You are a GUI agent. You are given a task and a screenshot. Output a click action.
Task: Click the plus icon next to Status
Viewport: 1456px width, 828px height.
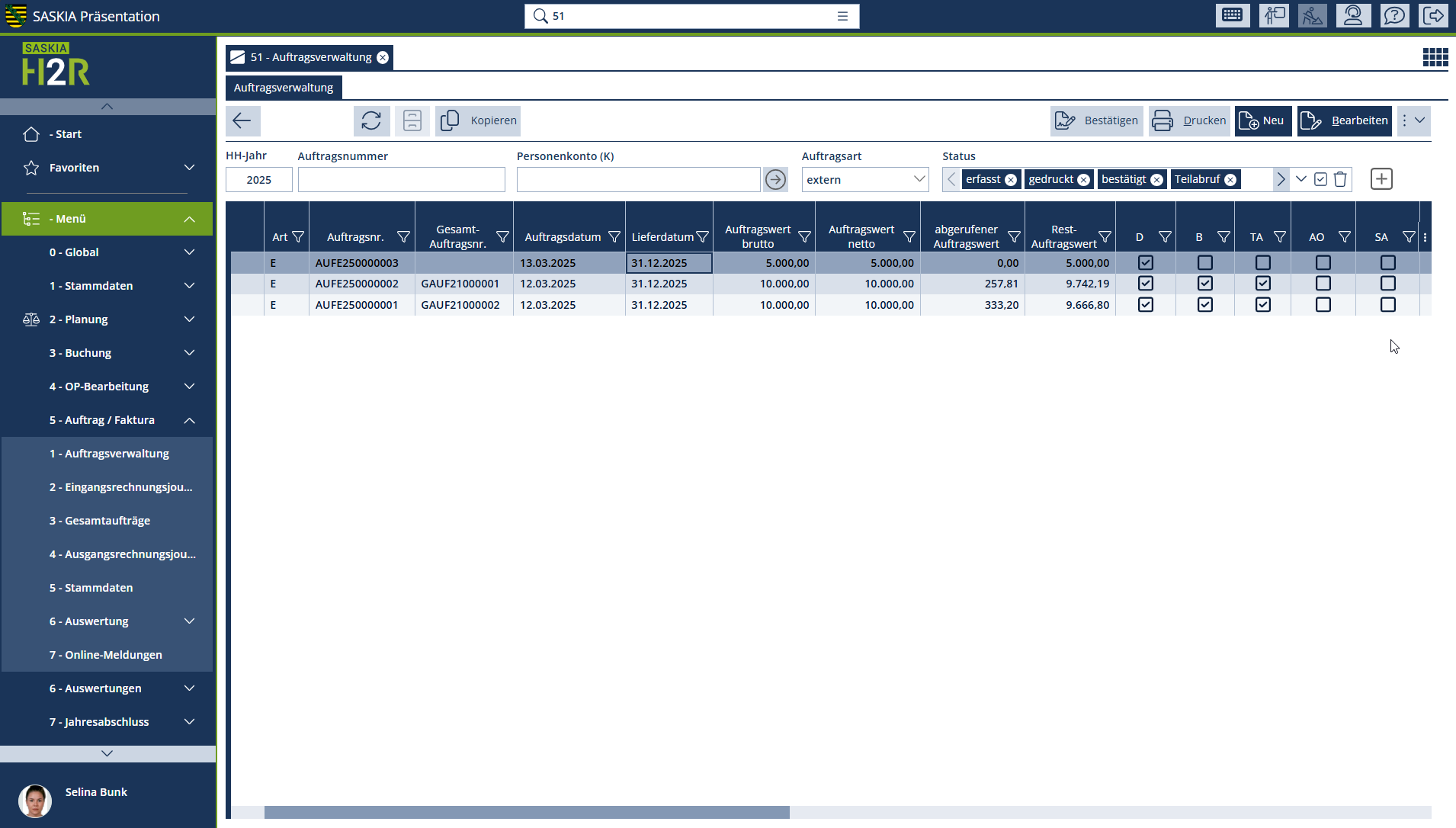tap(1381, 179)
